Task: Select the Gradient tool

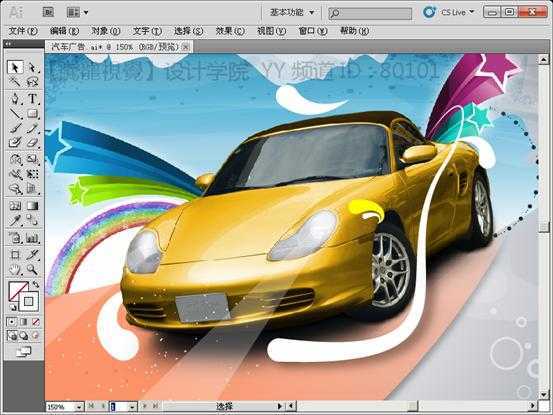Action: (x=32, y=206)
